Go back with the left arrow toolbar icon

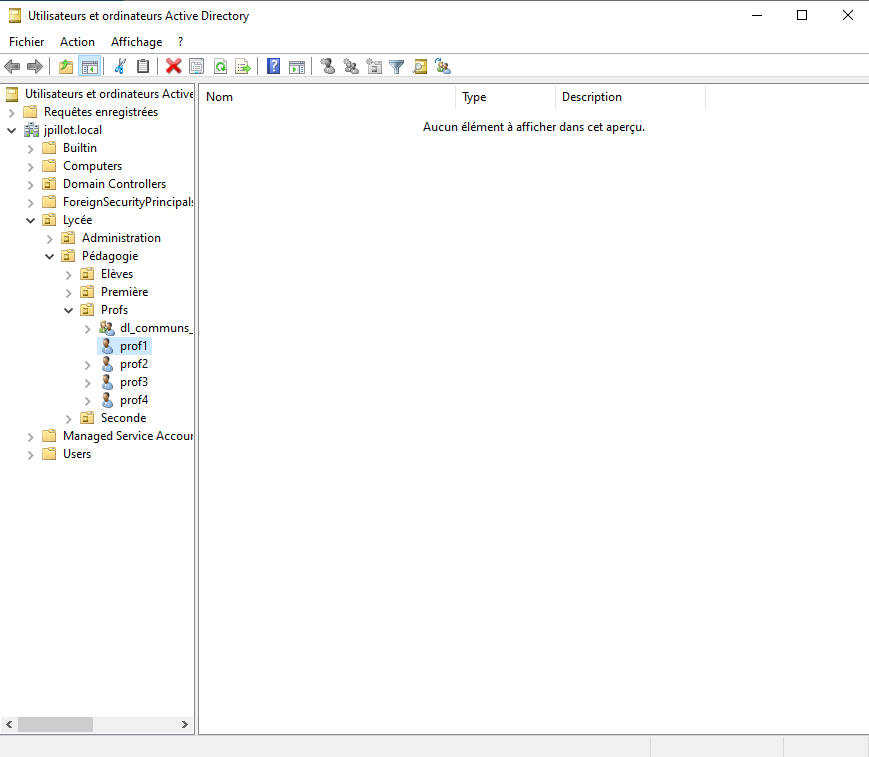[12, 67]
